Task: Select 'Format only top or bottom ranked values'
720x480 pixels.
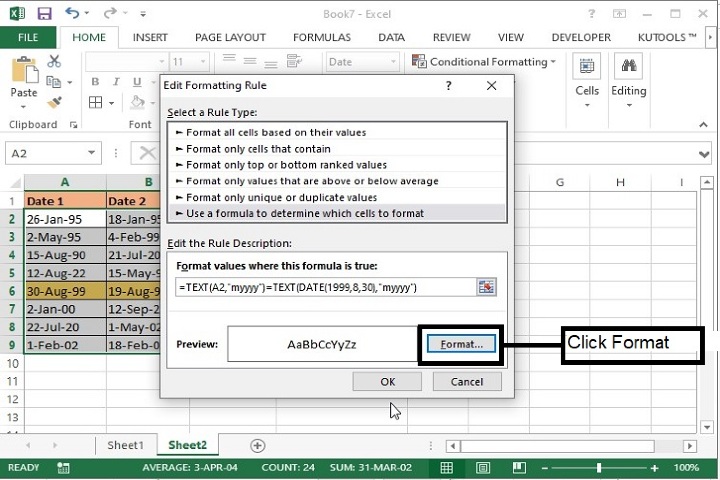Action: [x=337, y=165]
